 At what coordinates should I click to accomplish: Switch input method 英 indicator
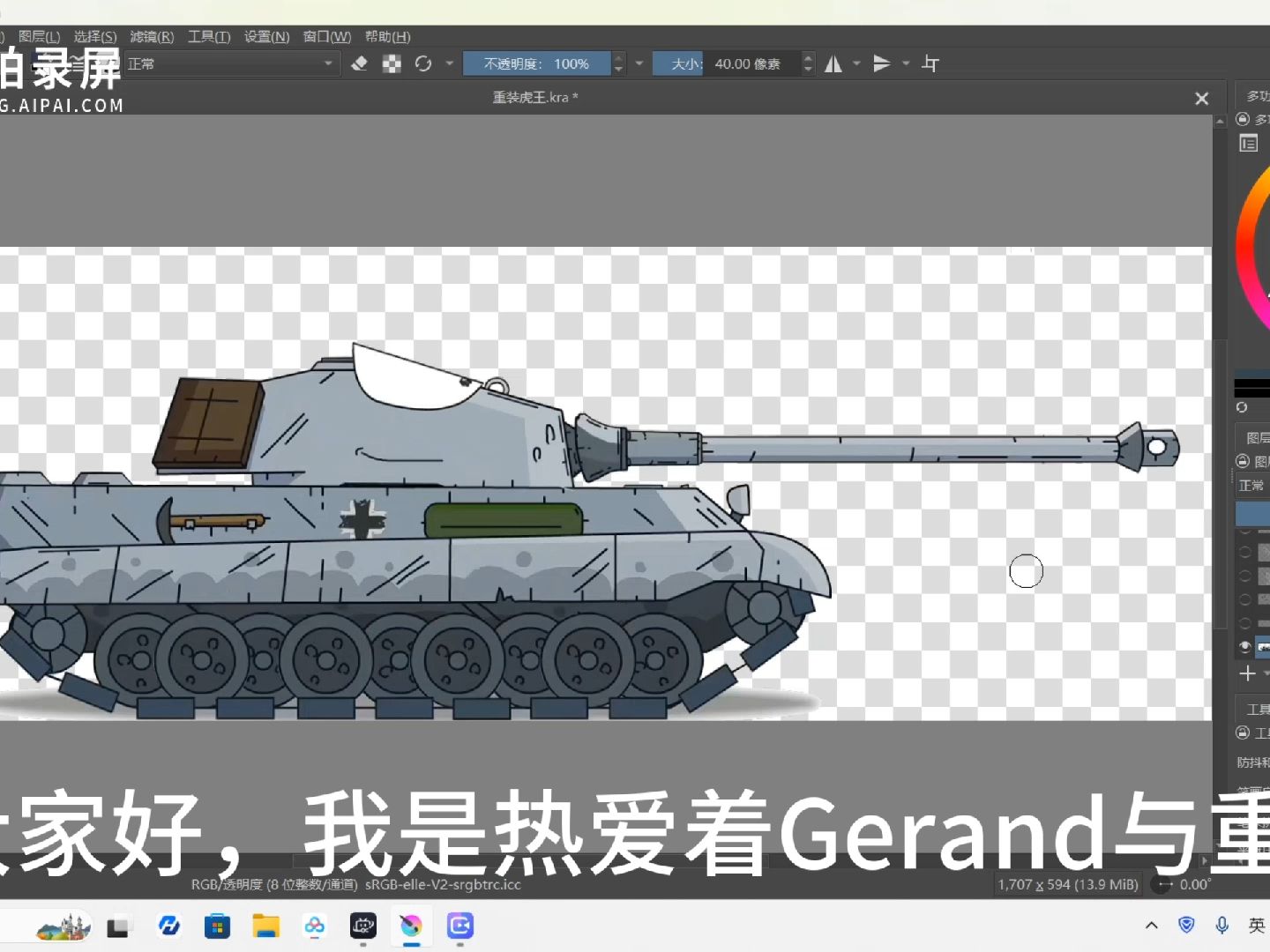(x=1257, y=926)
